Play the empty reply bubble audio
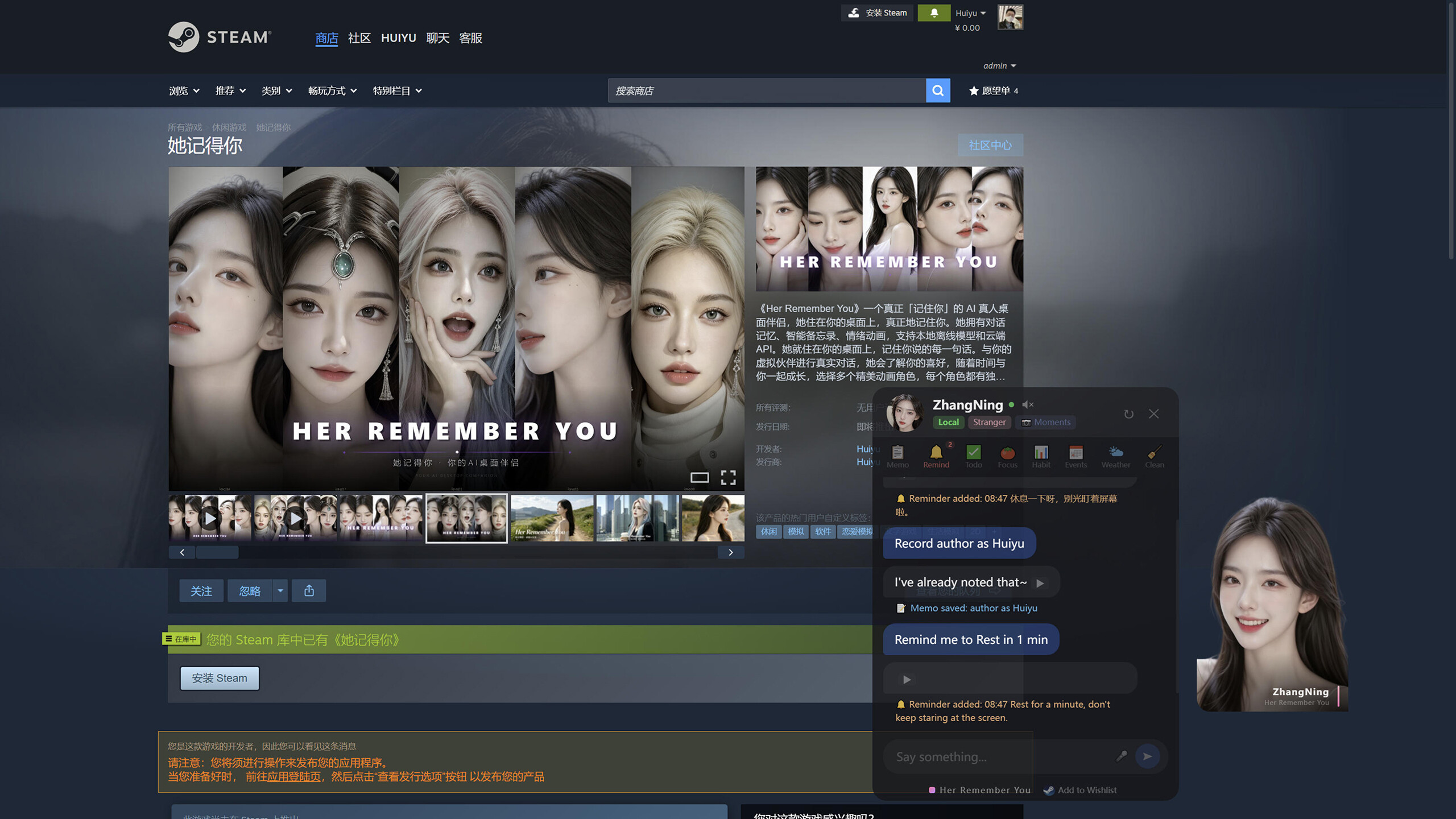Image resolution: width=1456 pixels, height=819 pixels. point(907,680)
